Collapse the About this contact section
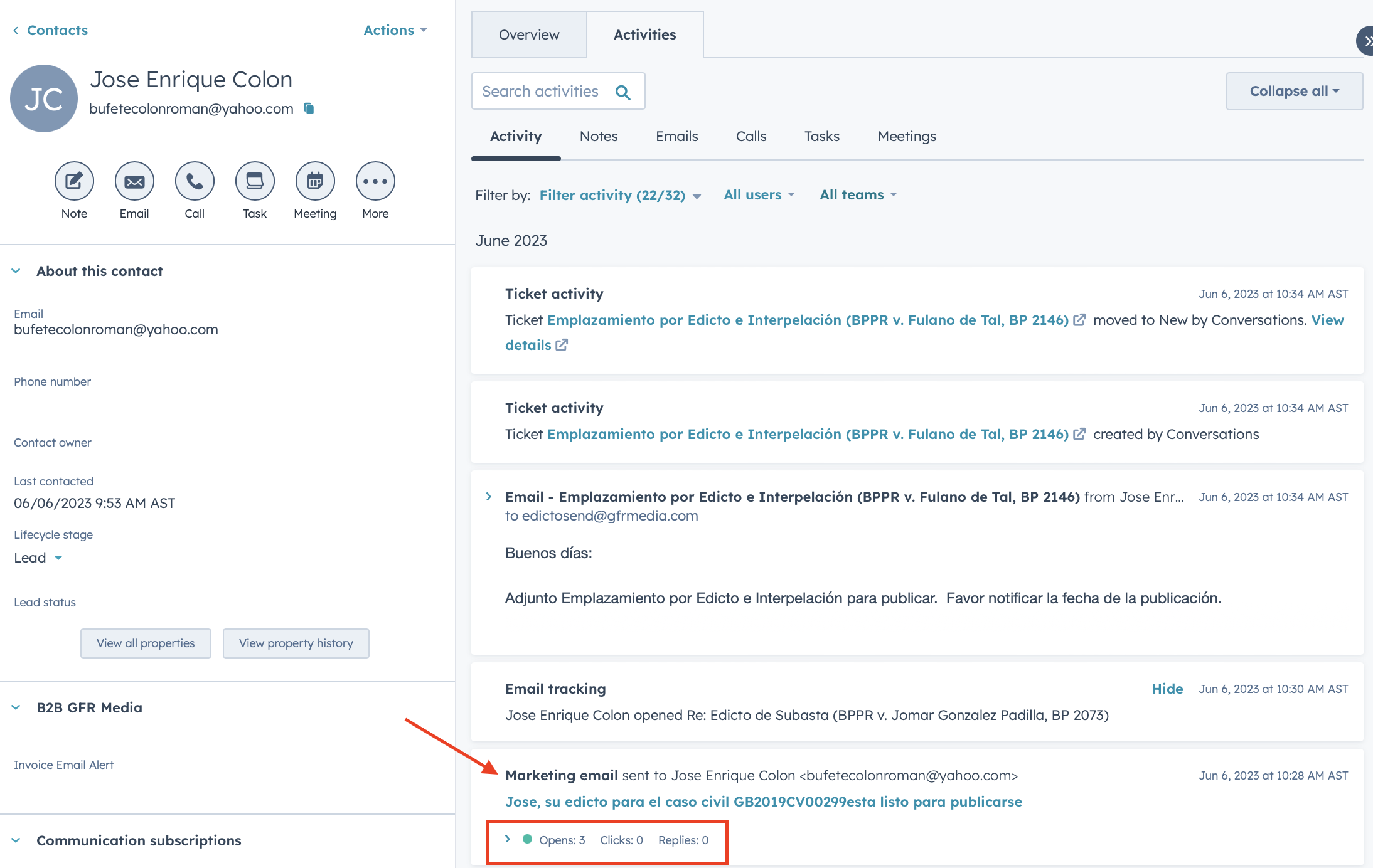 point(16,271)
